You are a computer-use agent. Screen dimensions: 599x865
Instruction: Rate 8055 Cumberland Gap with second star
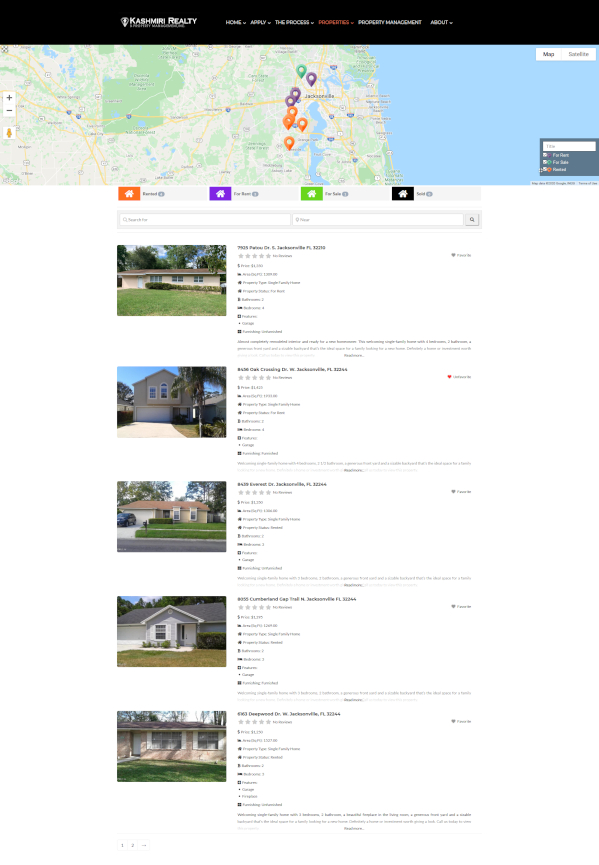248,607
